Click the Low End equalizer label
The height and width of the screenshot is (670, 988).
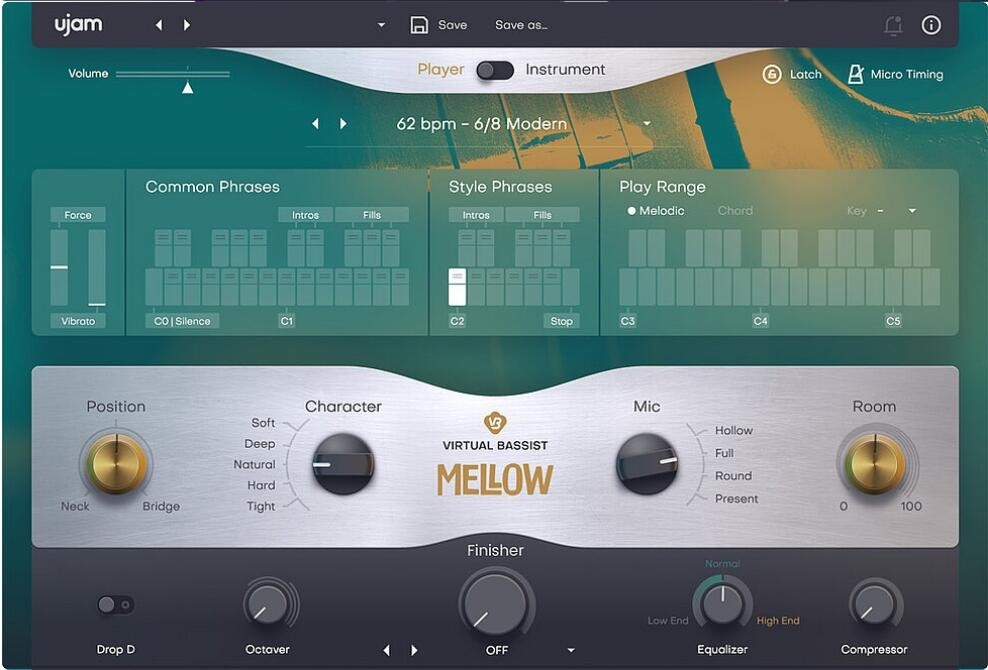coord(668,621)
